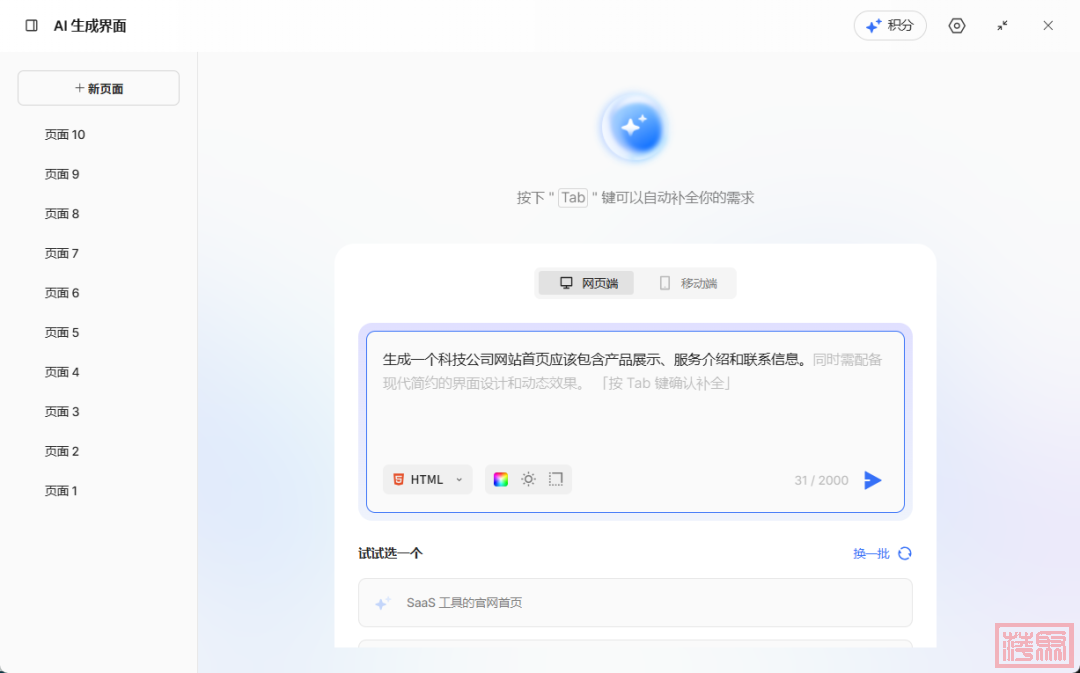1080x673 pixels.
Task: Click the sparkle icon in SaaS suggestion
Action: point(382,603)
